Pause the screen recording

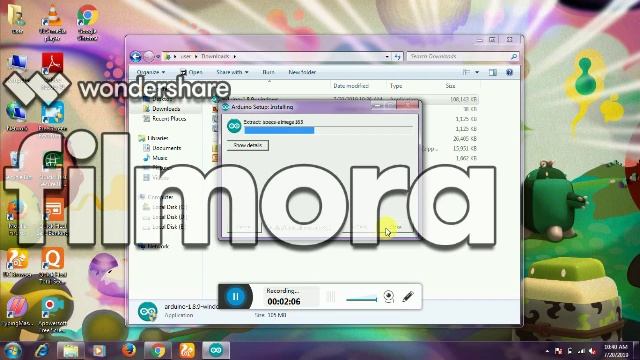(236, 296)
